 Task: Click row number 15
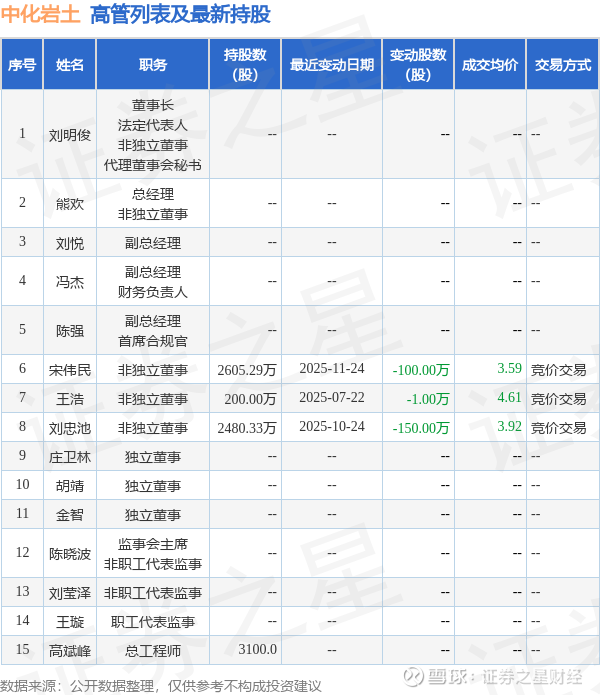[x=23, y=649]
